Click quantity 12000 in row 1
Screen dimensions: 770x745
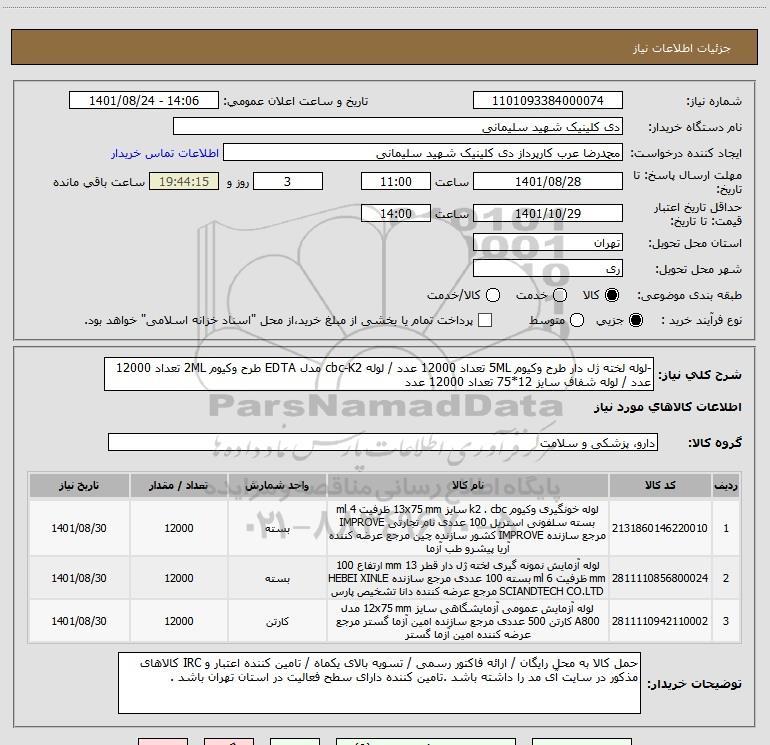point(179,528)
